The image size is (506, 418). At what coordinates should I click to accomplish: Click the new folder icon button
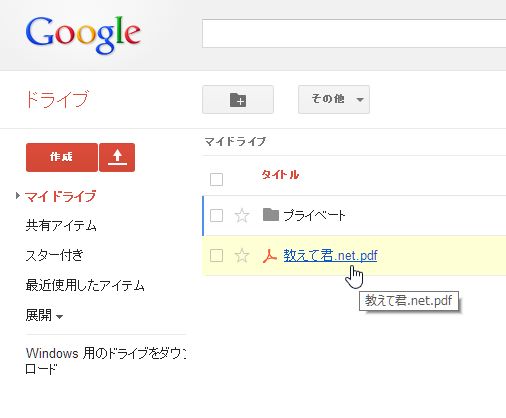[x=238, y=100]
